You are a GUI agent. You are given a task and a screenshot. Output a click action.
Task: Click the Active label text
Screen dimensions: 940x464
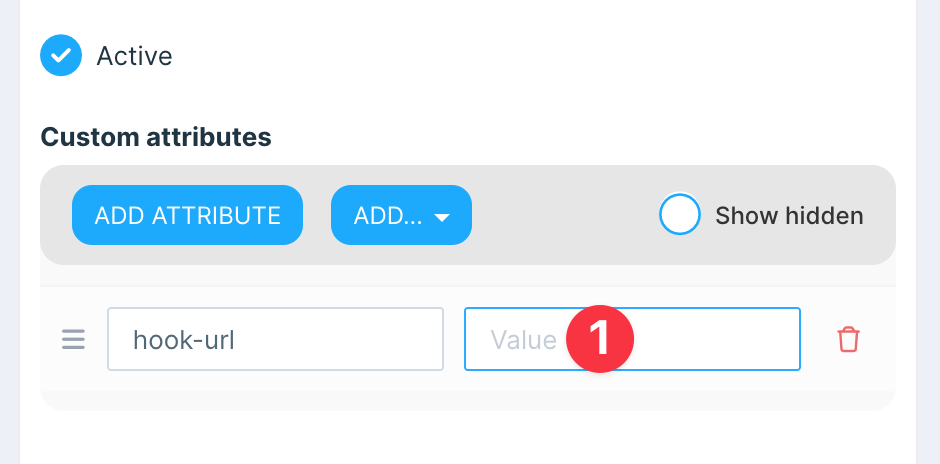pos(134,56)
